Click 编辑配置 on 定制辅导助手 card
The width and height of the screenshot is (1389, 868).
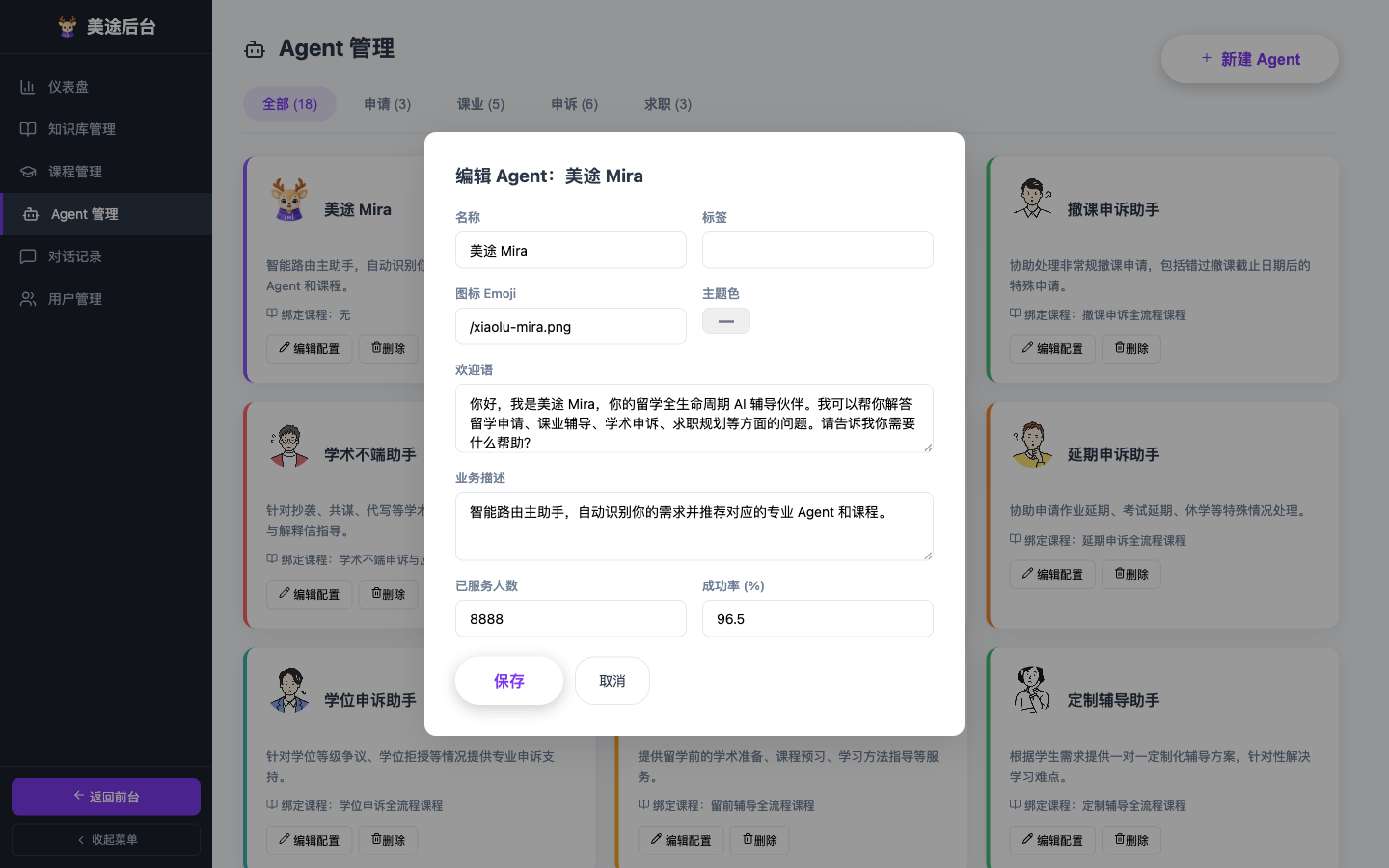pyautogui.click(x=1053, y=840)
